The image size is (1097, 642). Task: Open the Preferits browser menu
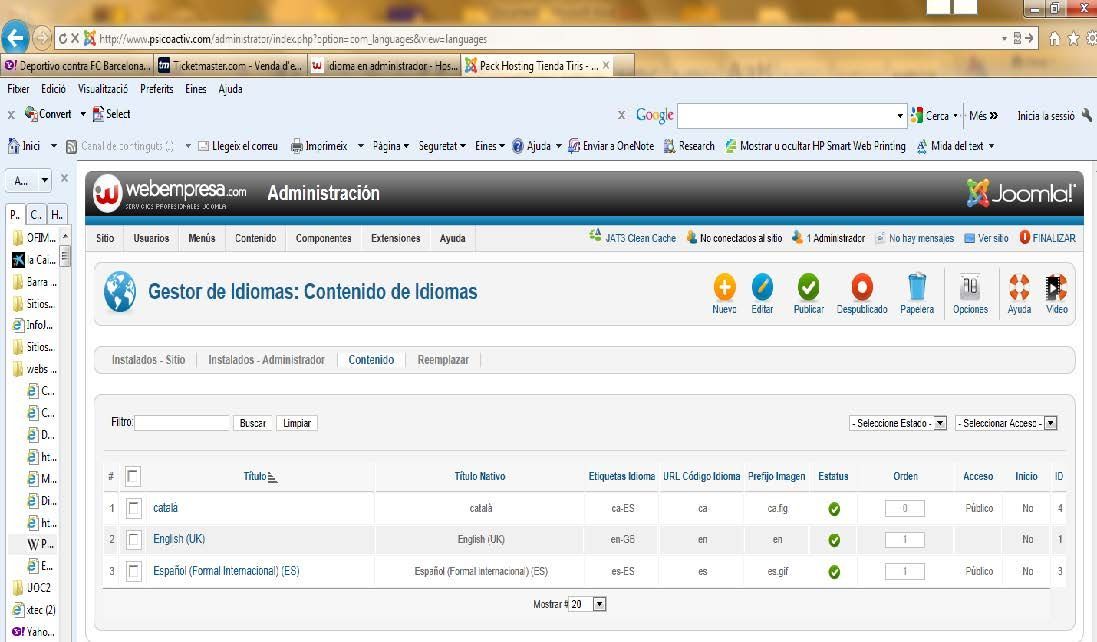pos(157,89)
